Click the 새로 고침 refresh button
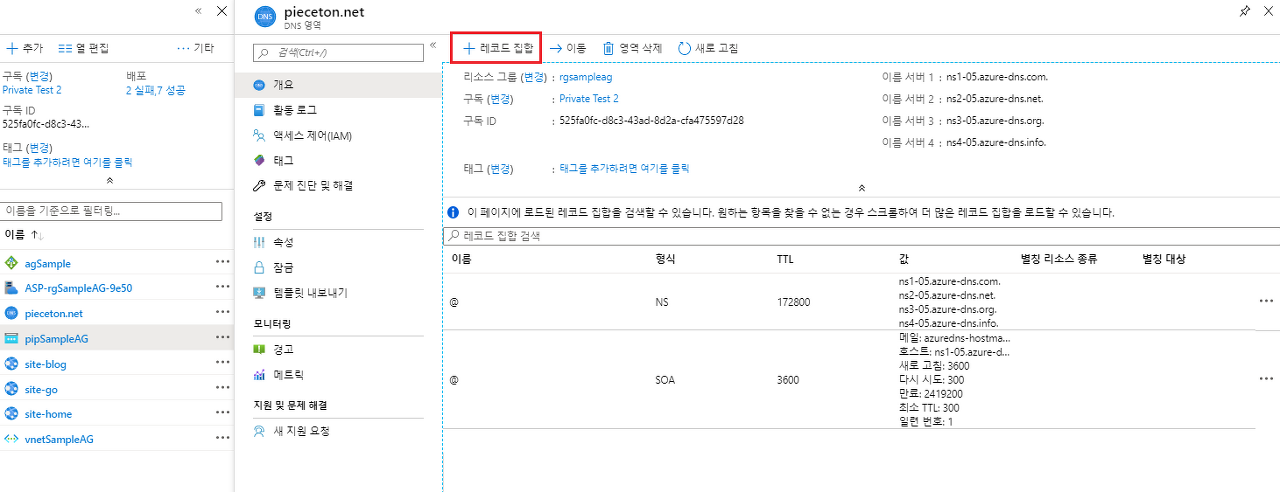 [x=708, y=47]
